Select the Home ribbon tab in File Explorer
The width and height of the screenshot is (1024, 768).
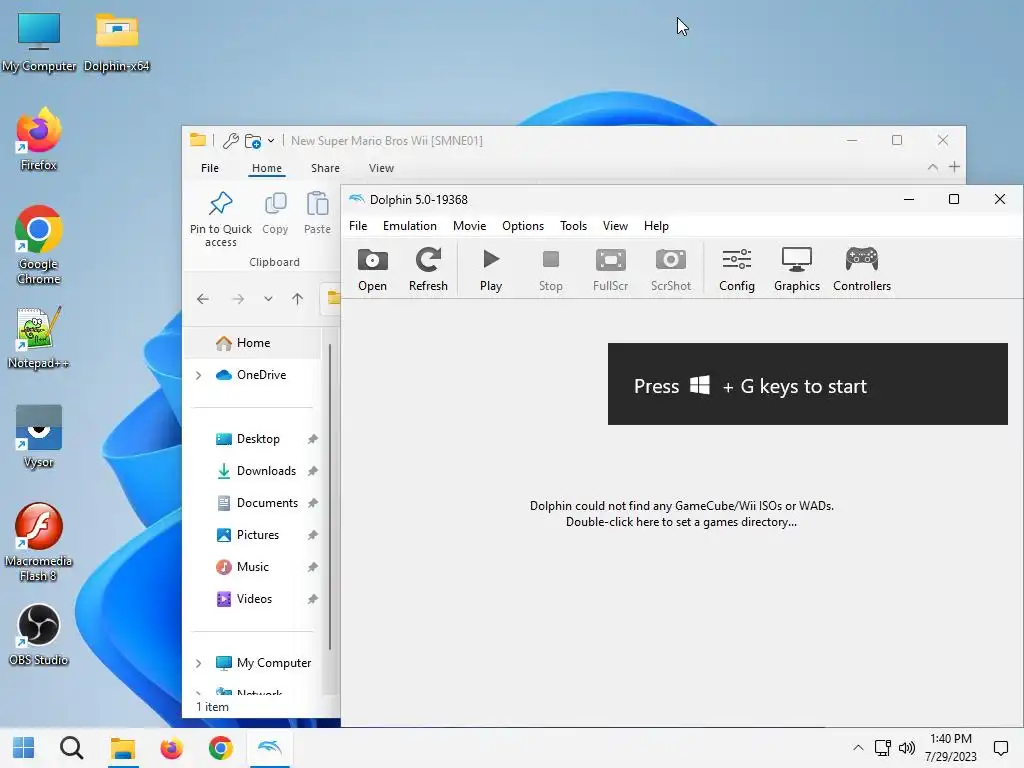(x=266, y=168)
